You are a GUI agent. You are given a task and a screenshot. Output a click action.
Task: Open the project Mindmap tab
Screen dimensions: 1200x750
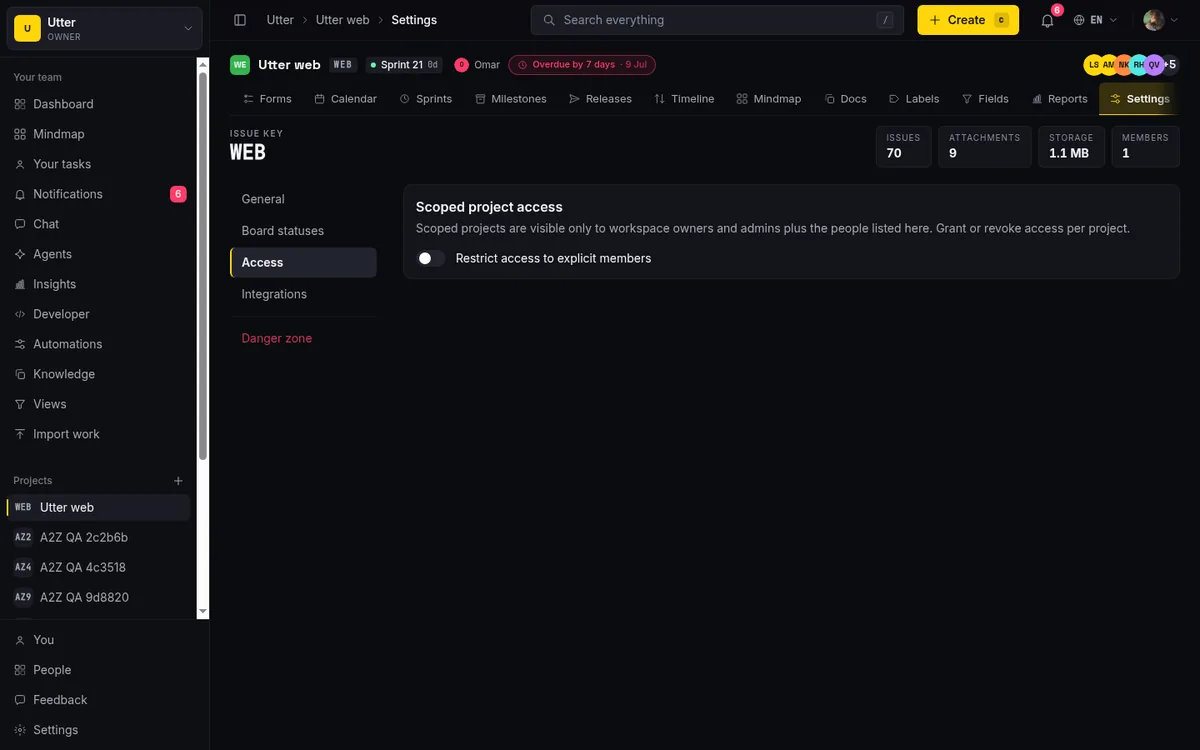click(x=769, y=99)
